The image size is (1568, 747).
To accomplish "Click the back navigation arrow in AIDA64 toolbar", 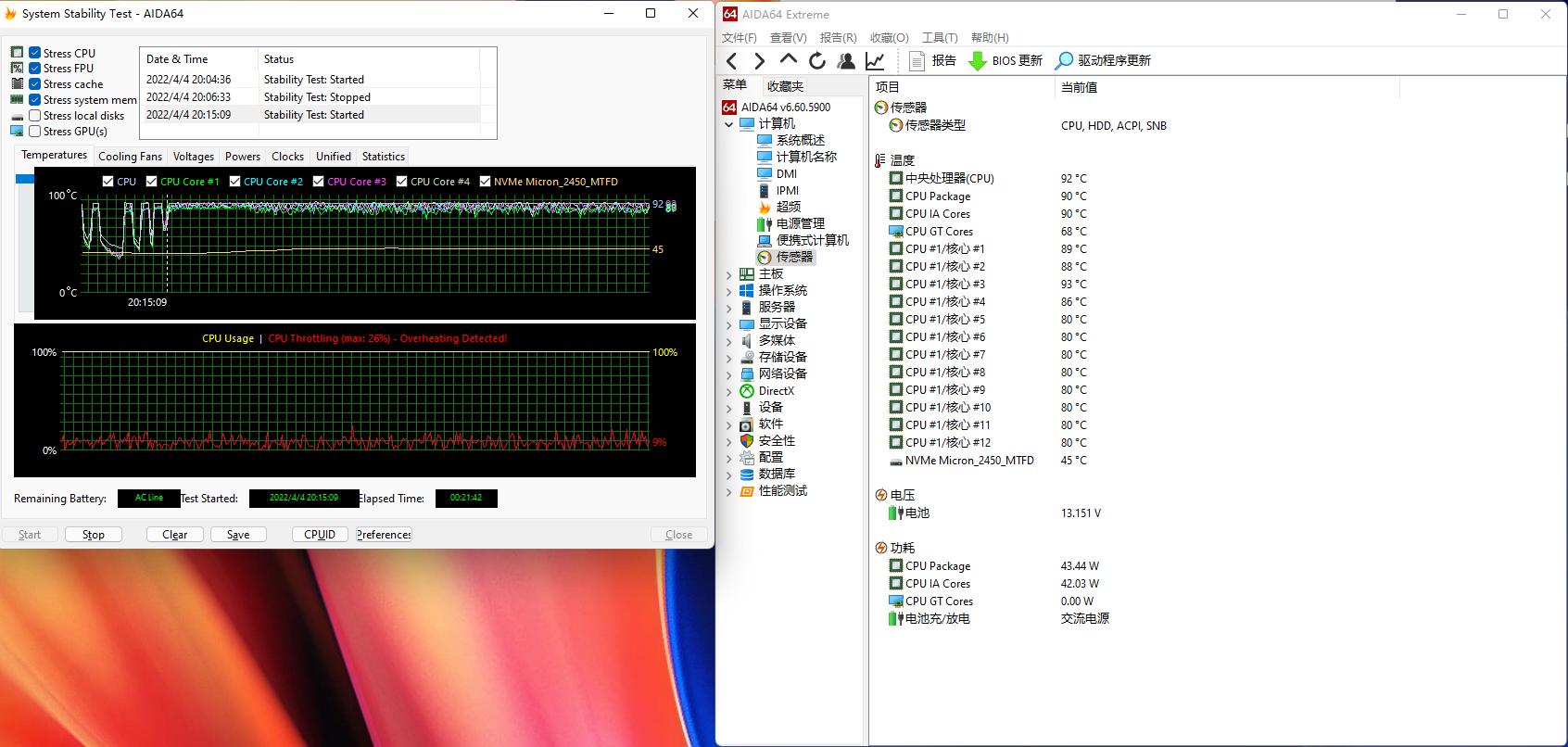I will pos(732,61).
